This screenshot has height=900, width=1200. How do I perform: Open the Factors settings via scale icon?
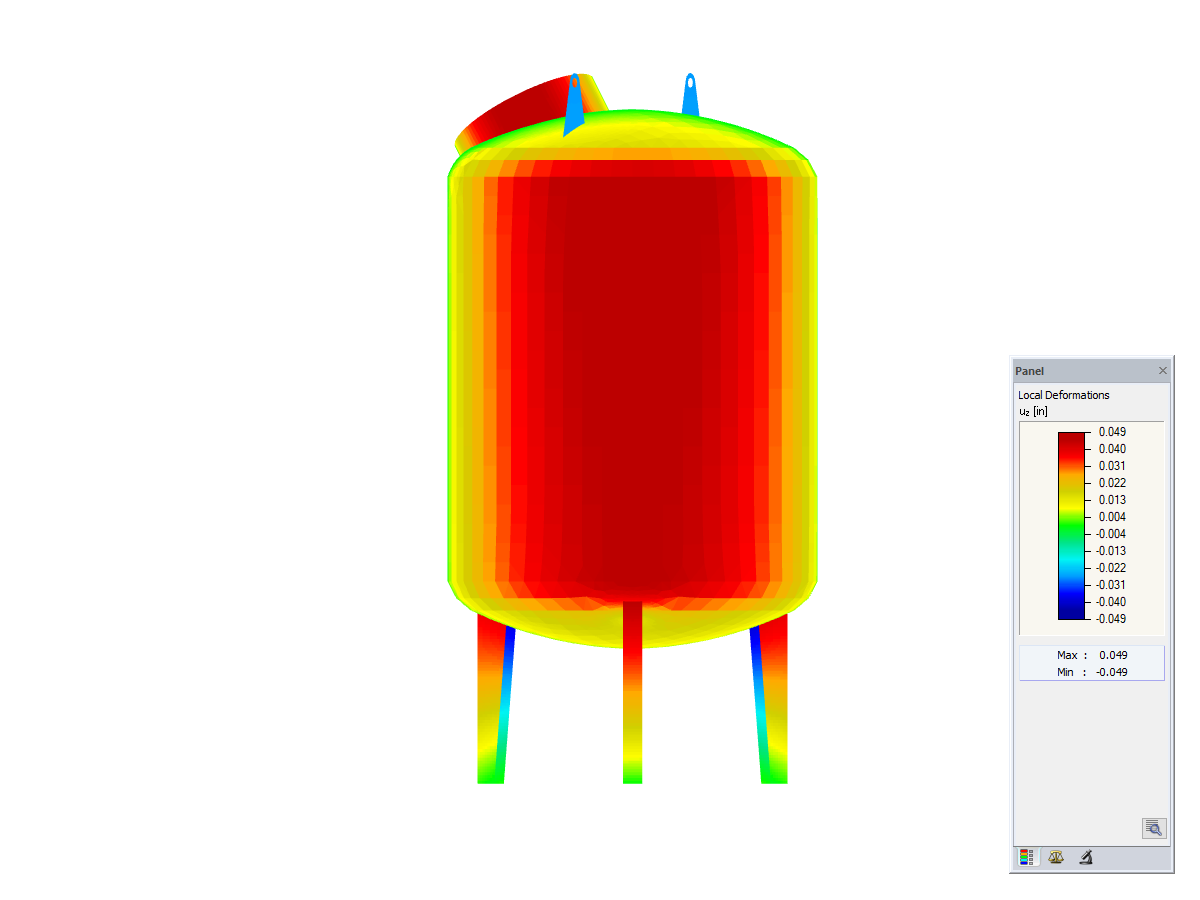click(1055, 857)
